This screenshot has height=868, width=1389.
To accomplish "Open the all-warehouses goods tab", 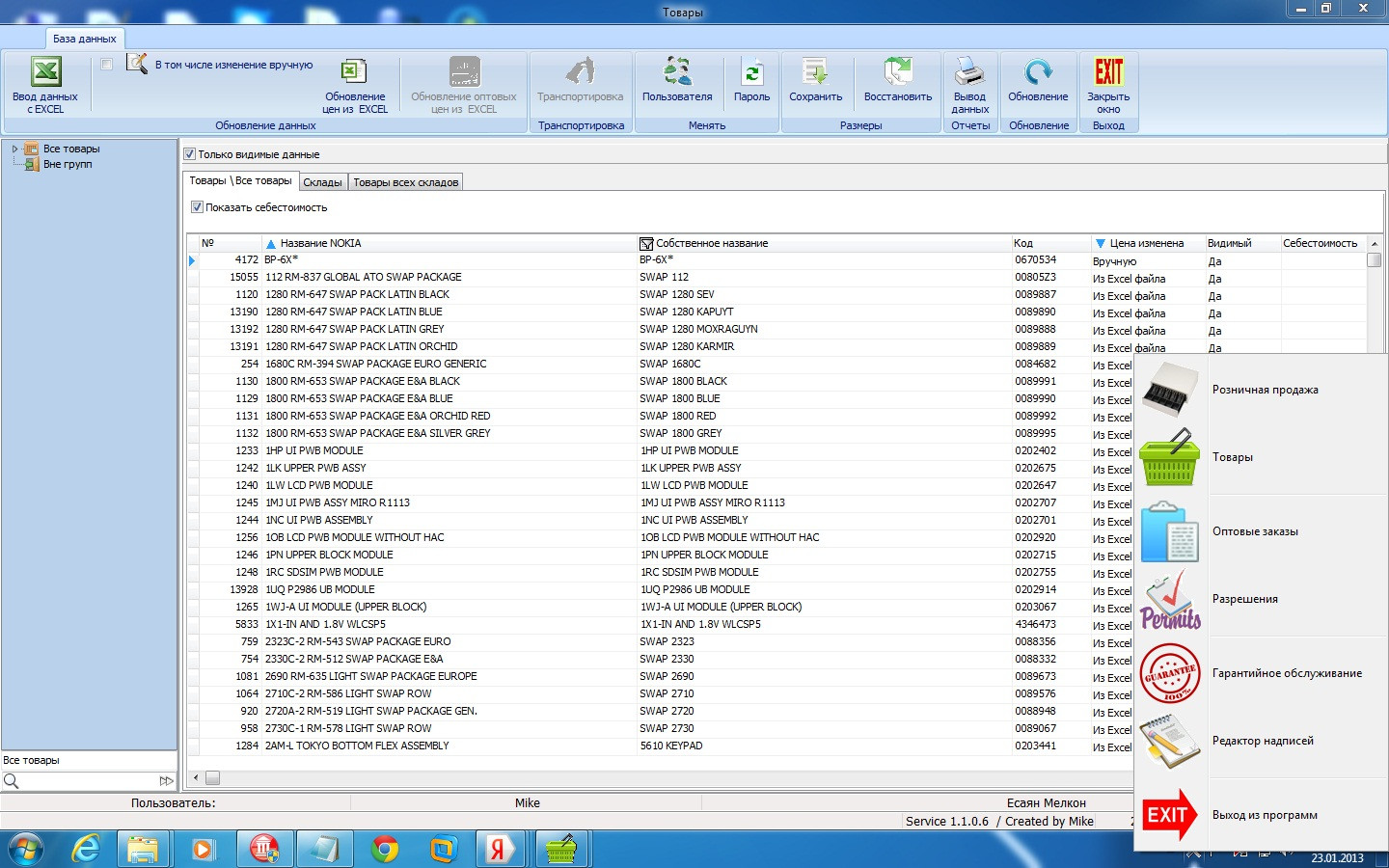I will click(405, 182).
